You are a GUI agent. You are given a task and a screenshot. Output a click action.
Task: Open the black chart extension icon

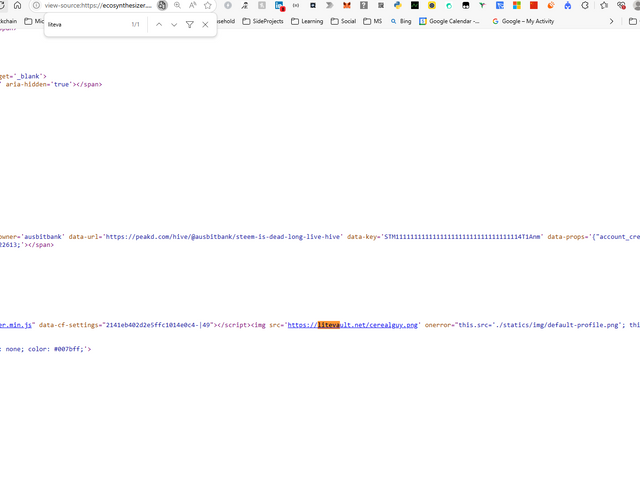click(415, 5)
